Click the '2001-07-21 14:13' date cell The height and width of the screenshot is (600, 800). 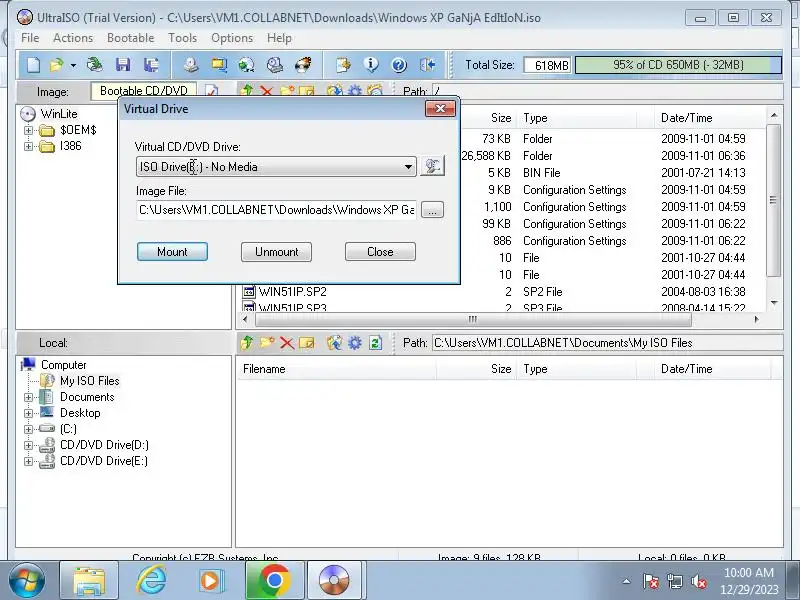[703, 173]
